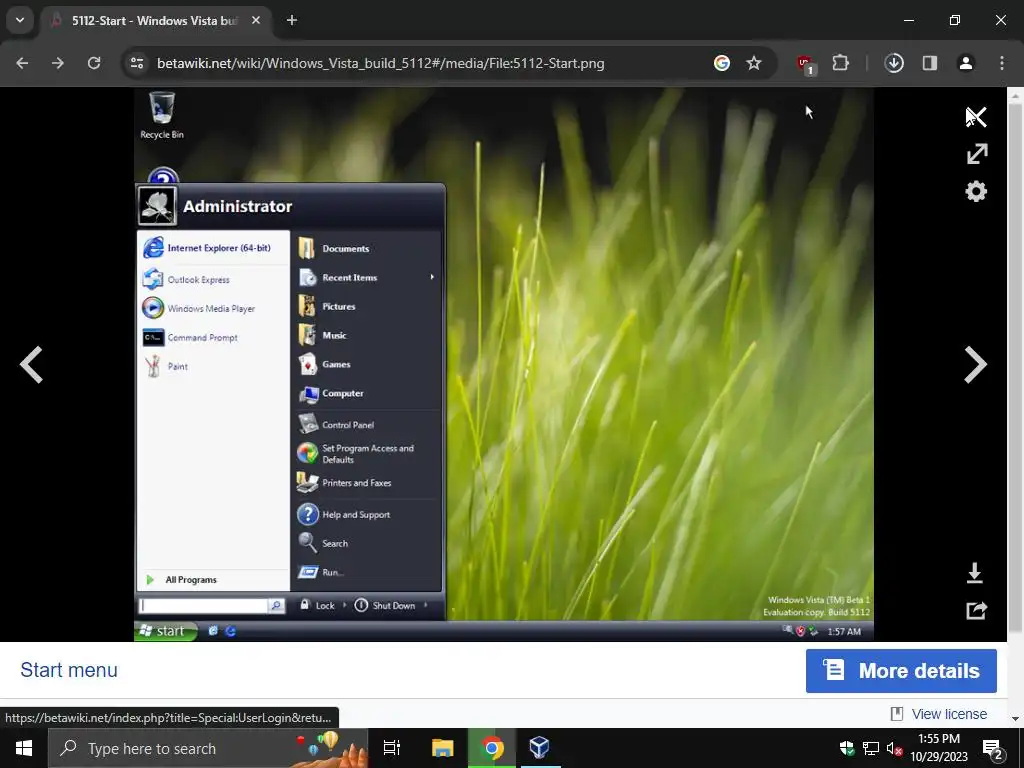Close the 5112-Start tab

coord(256,20)
